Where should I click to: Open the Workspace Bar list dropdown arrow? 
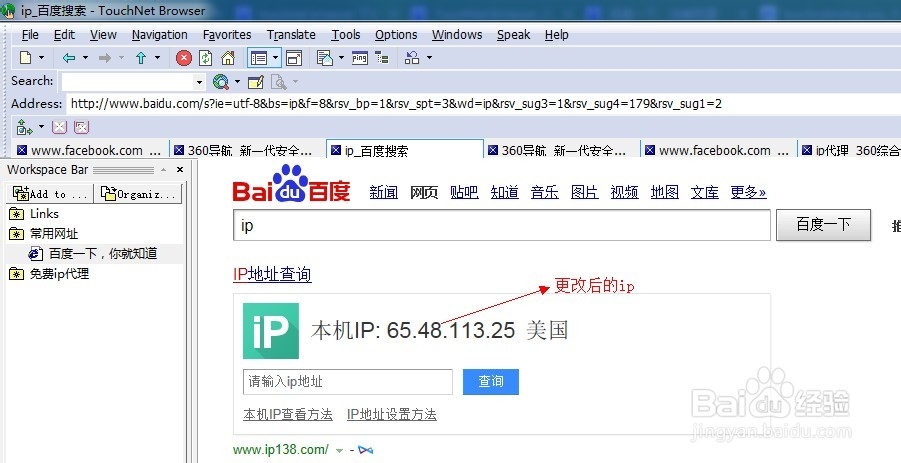[x=275, y=58]
